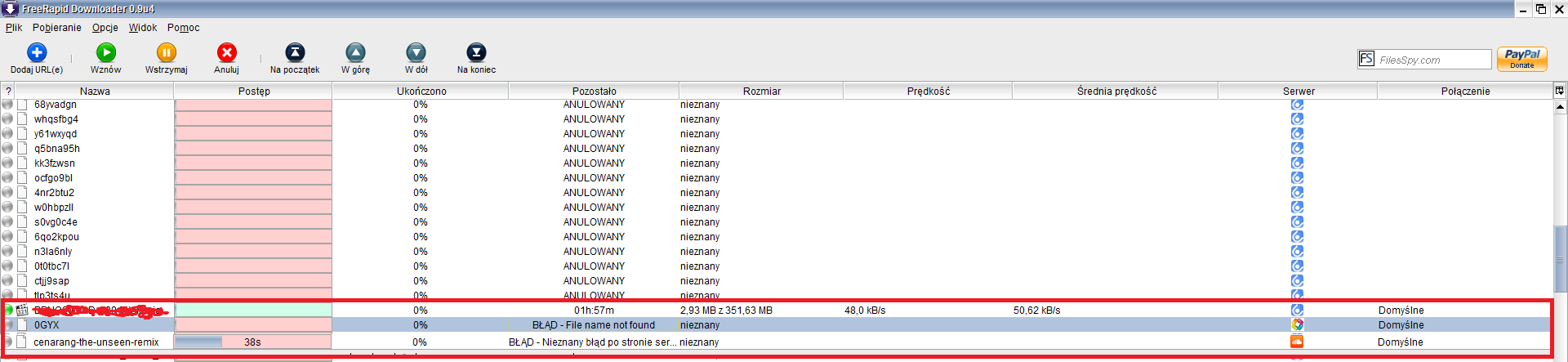Image resolution: width=1568 pixels, height=362 pixels.
Task: Open the Plik menu
Action: click(14, 28)
